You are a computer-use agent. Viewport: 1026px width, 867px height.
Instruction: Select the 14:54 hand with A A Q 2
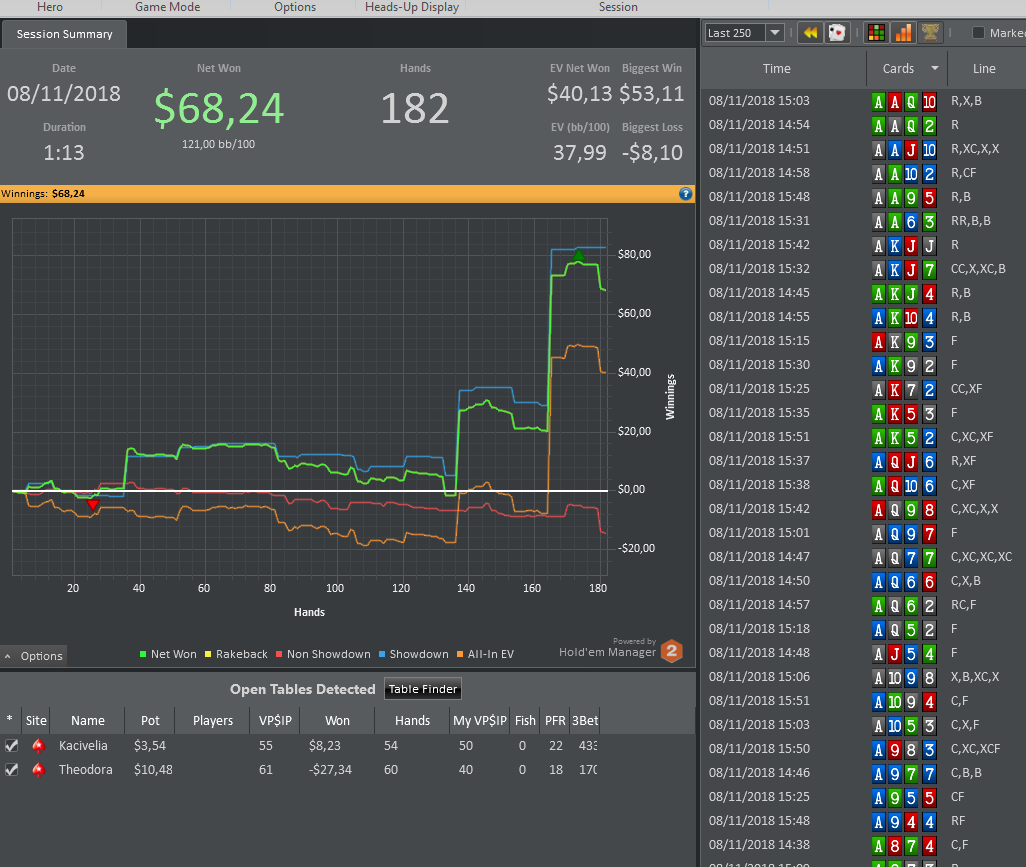864,125
